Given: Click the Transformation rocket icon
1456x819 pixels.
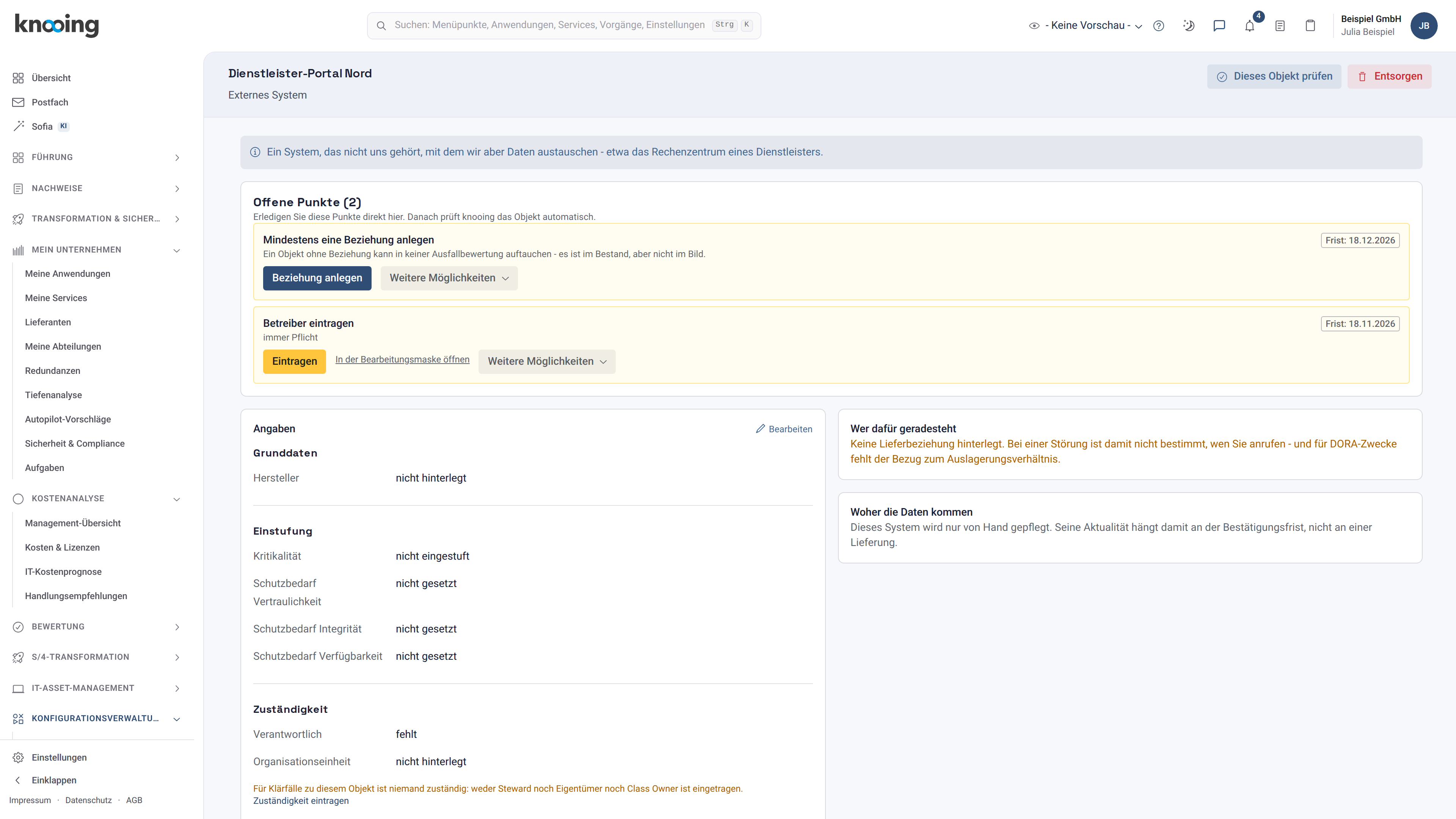Looking at the screenshot, I should pyautogui.click(x=18, y=219).
